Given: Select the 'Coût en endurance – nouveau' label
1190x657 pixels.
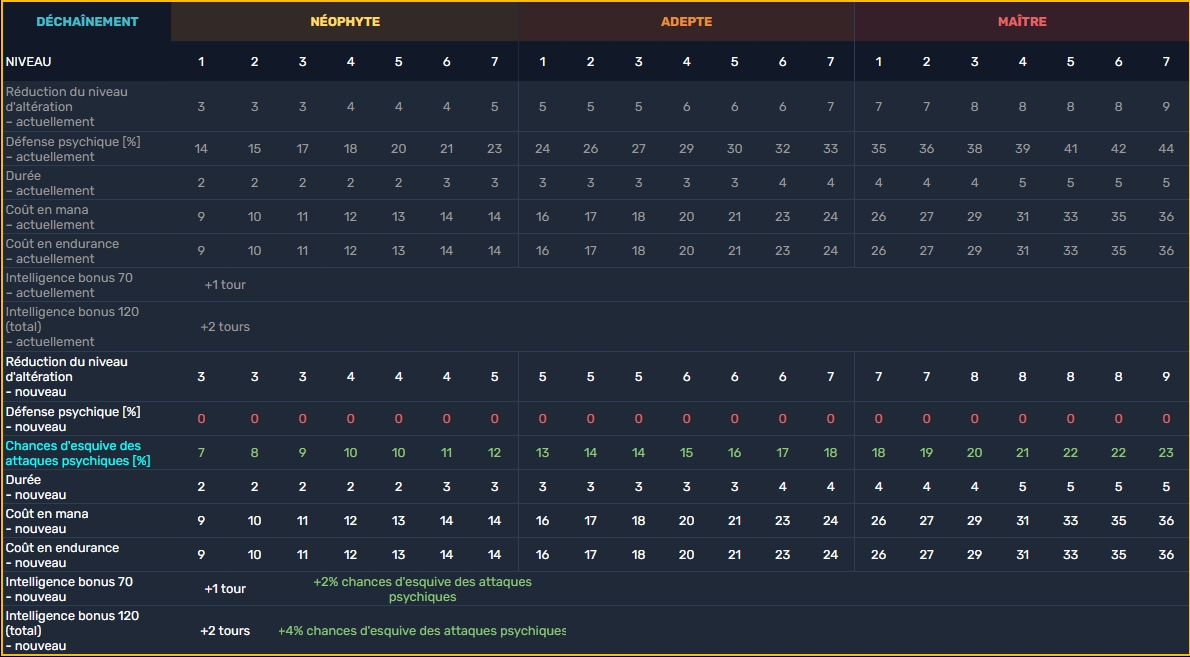Looking at the screenshot, I should [x=62, y=555].
